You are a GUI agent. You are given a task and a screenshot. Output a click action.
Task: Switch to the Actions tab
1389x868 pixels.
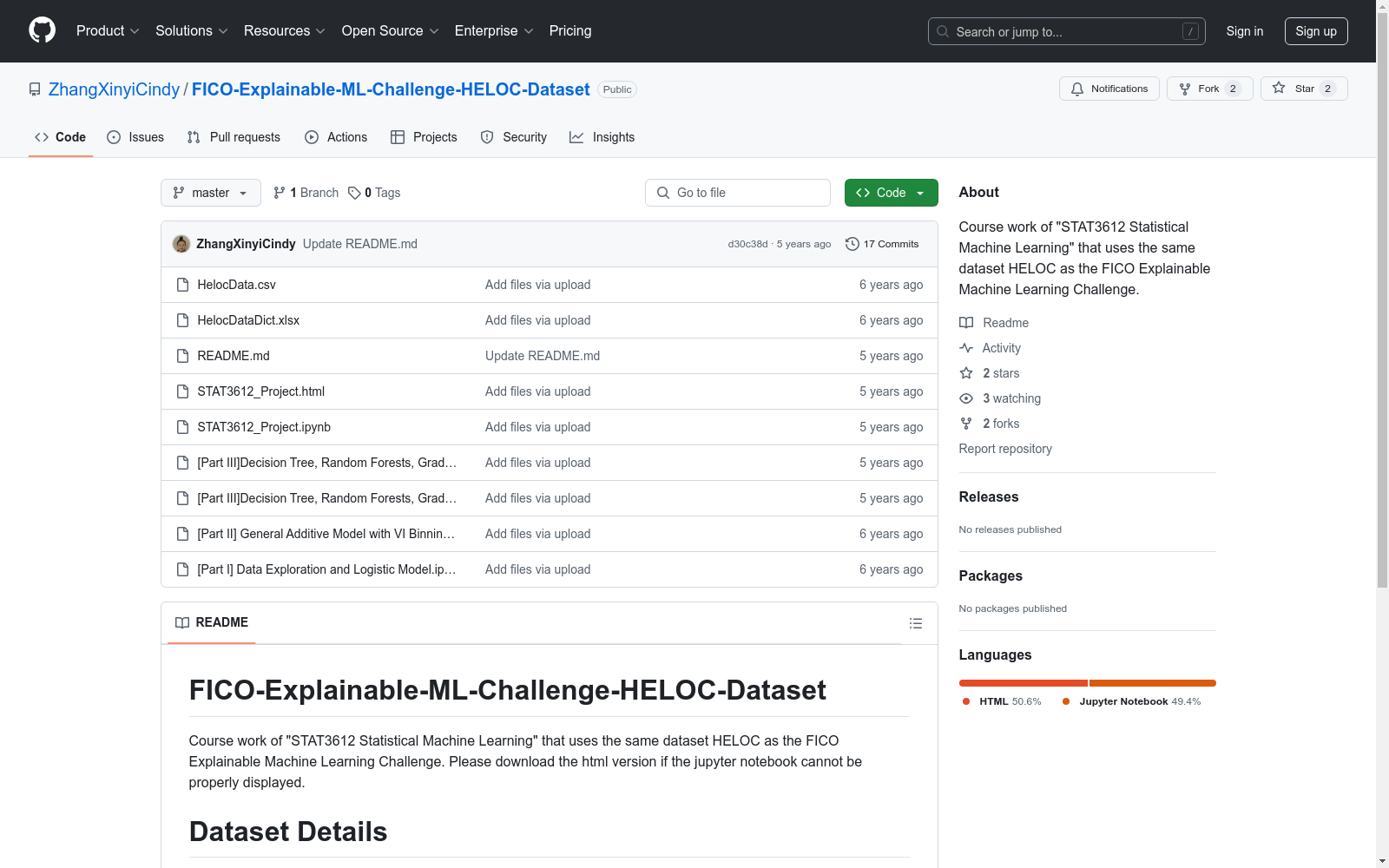336,137
